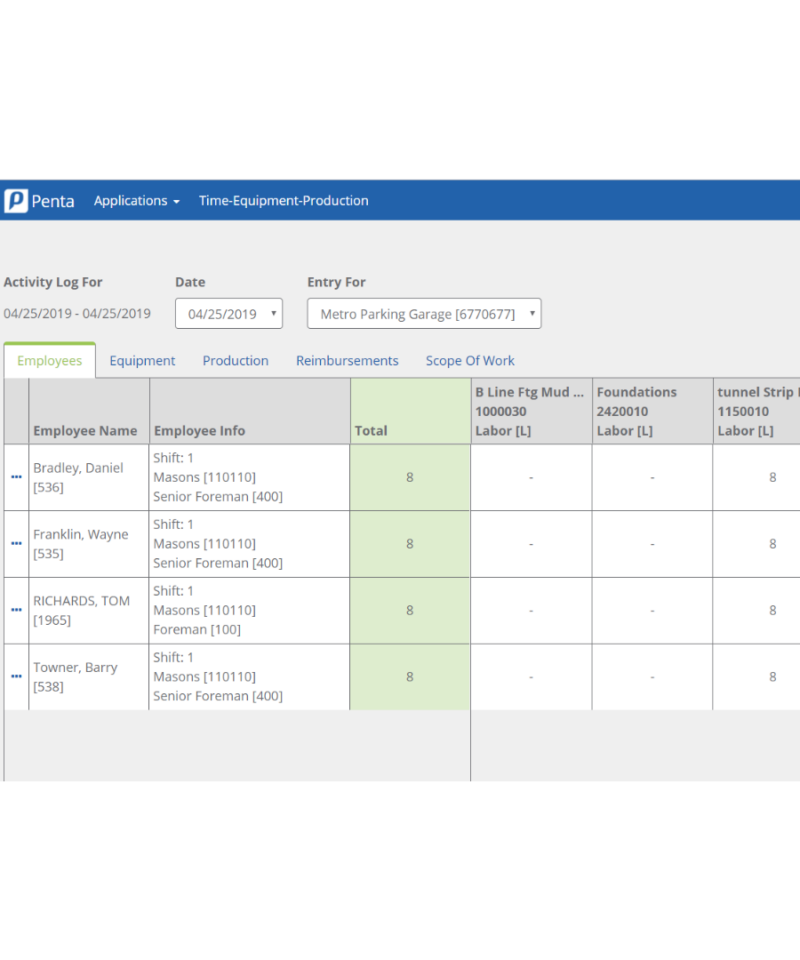
Task: Switch to the Production tab
Action: pyautogui.click(x=235, y=360)
